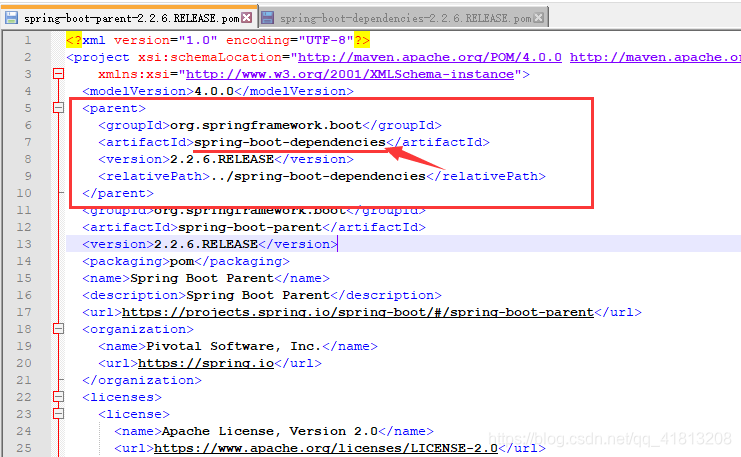
Task: Click the second maven.apache.org schema link
Action: click(655, 57)
